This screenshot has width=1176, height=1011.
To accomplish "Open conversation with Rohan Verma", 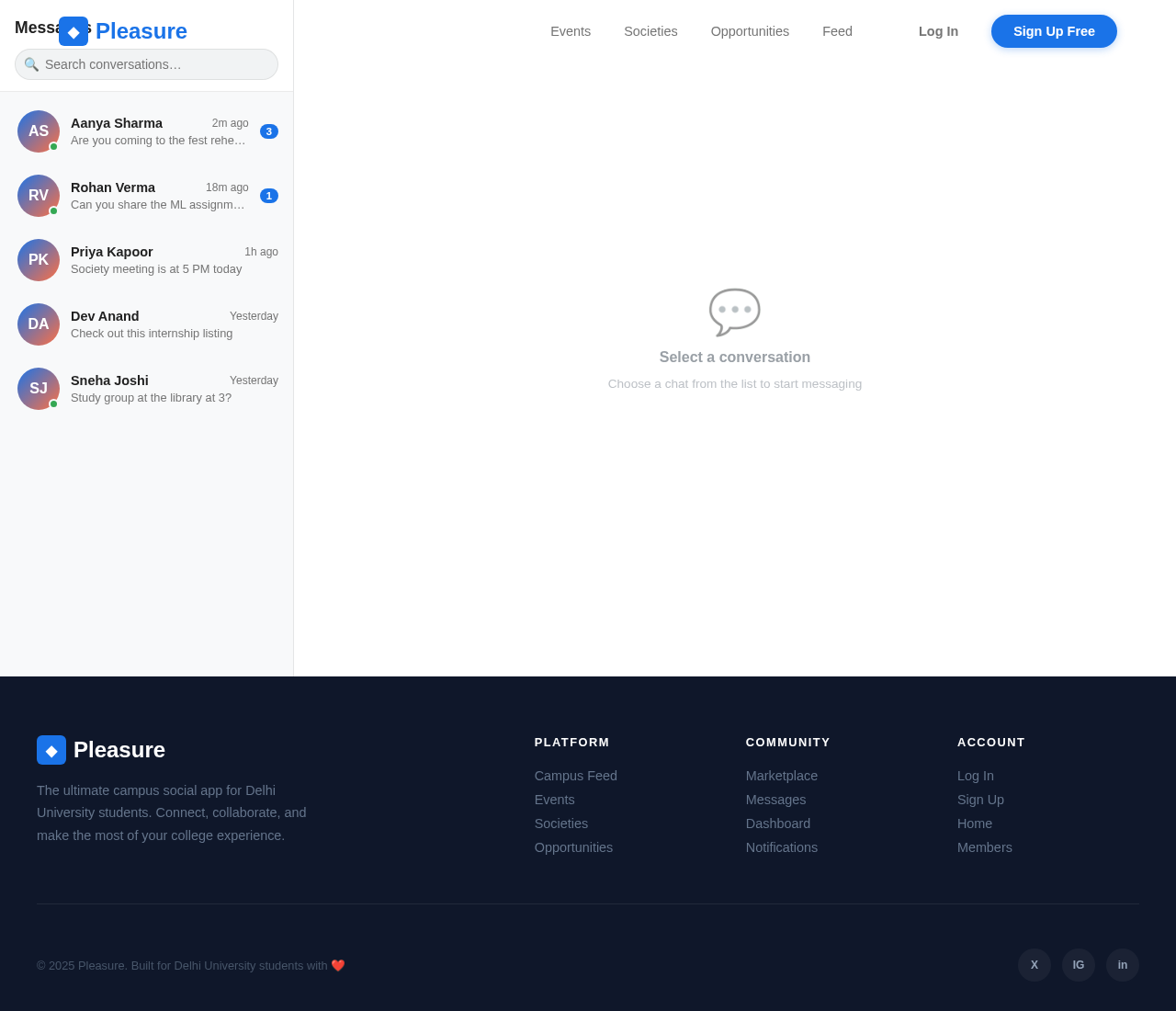I will tap(147, 196).
